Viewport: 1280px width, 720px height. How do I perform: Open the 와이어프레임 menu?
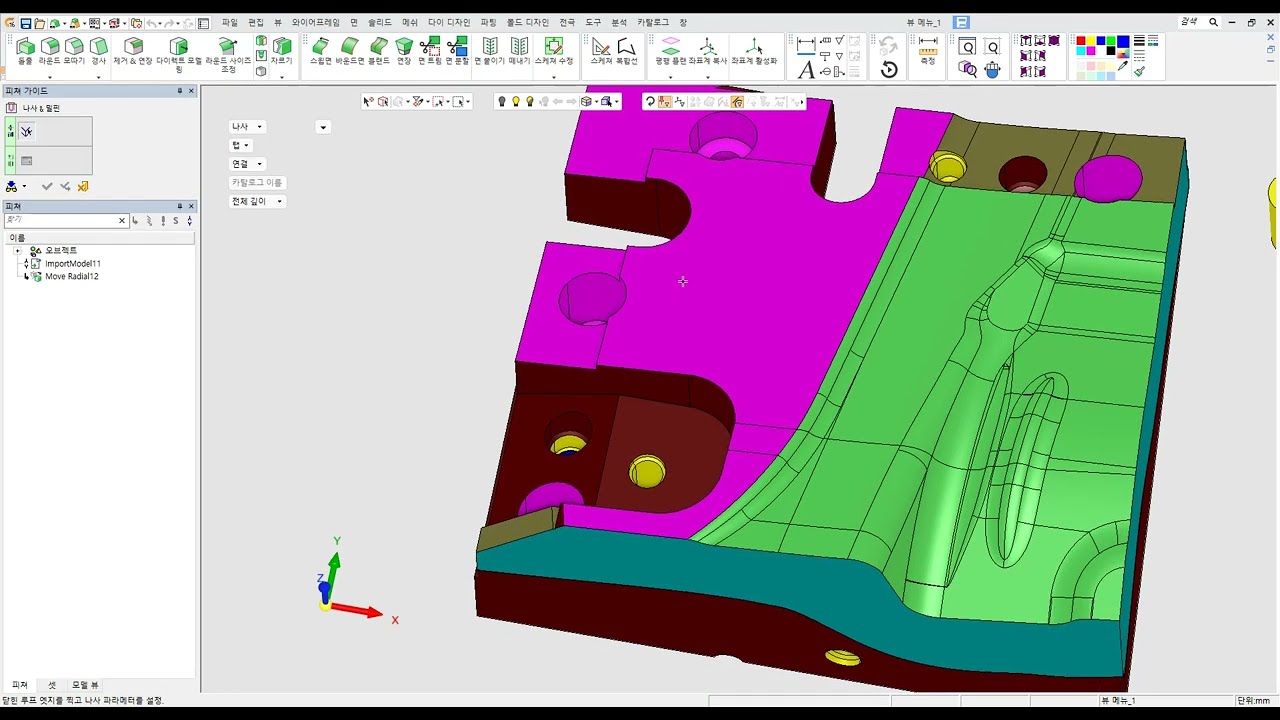[x=316, y=22]
